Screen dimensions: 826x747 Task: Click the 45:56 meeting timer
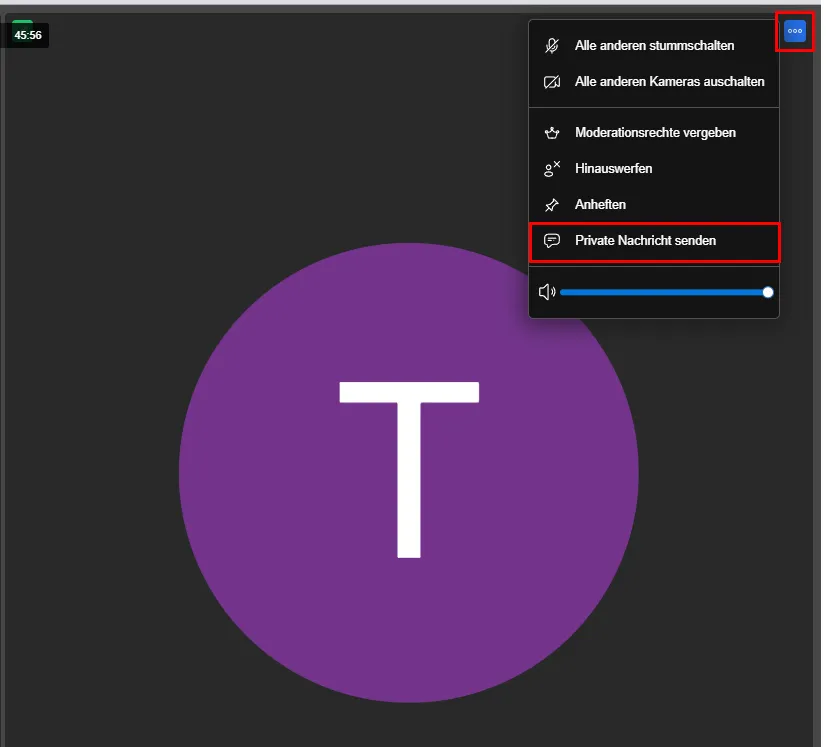[28, 35]
